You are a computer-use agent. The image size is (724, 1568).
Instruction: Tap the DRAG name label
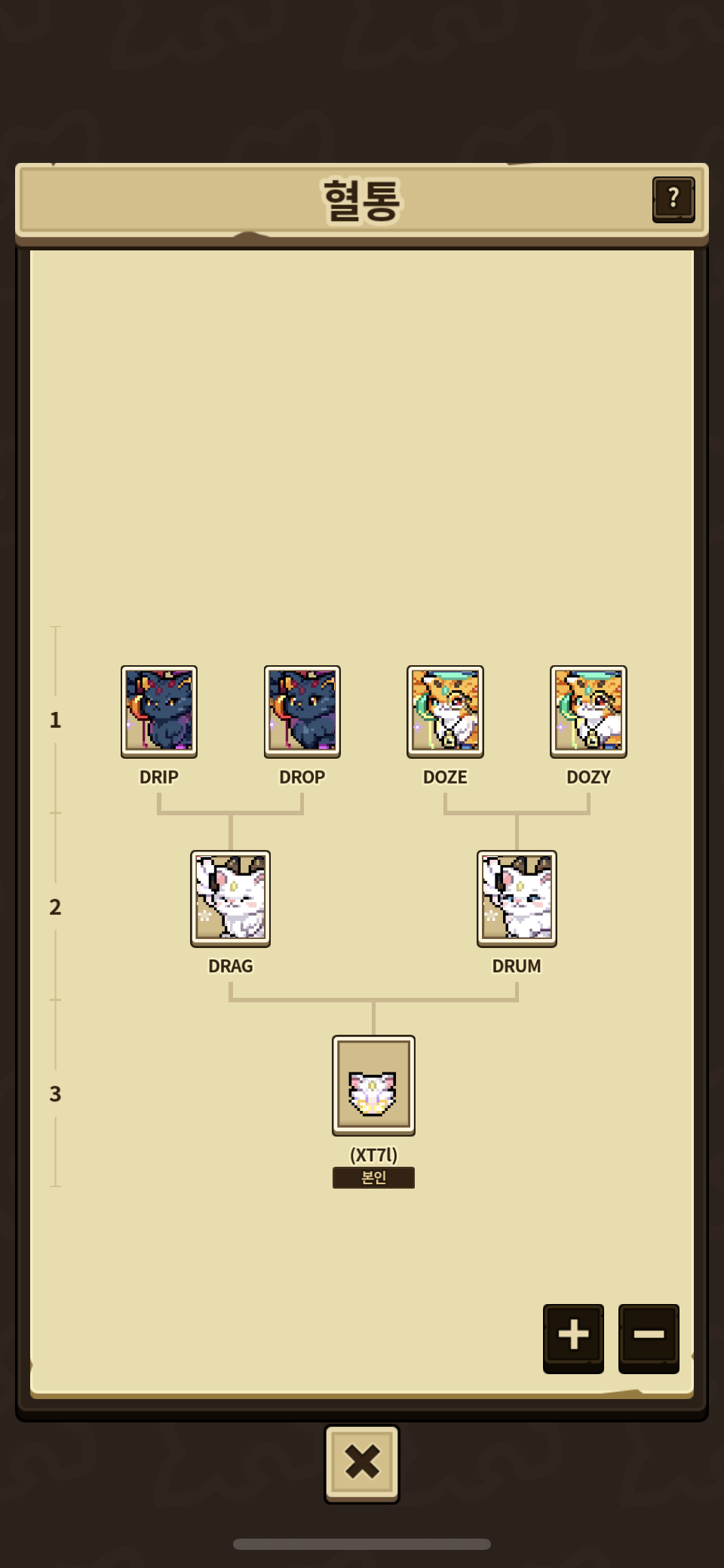click(x=230, y=966)
